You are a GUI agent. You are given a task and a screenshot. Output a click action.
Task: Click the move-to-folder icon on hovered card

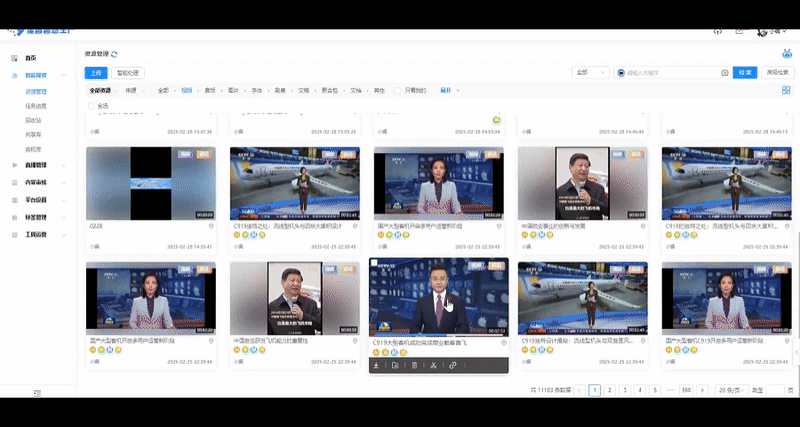click(395, 366)
